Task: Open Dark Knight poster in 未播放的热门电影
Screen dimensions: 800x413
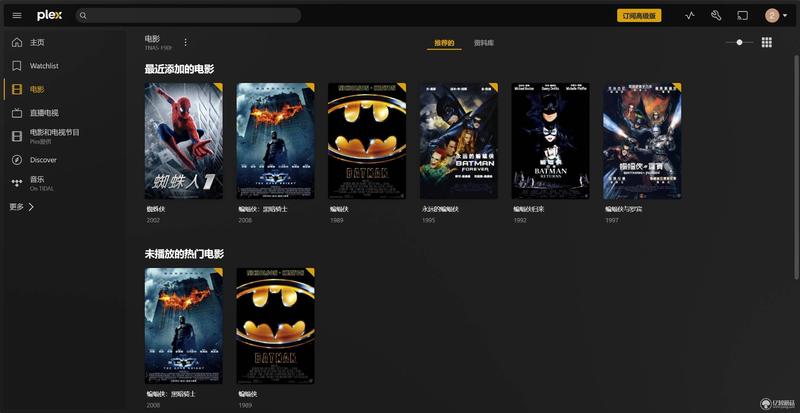Action: coord(184,326)
